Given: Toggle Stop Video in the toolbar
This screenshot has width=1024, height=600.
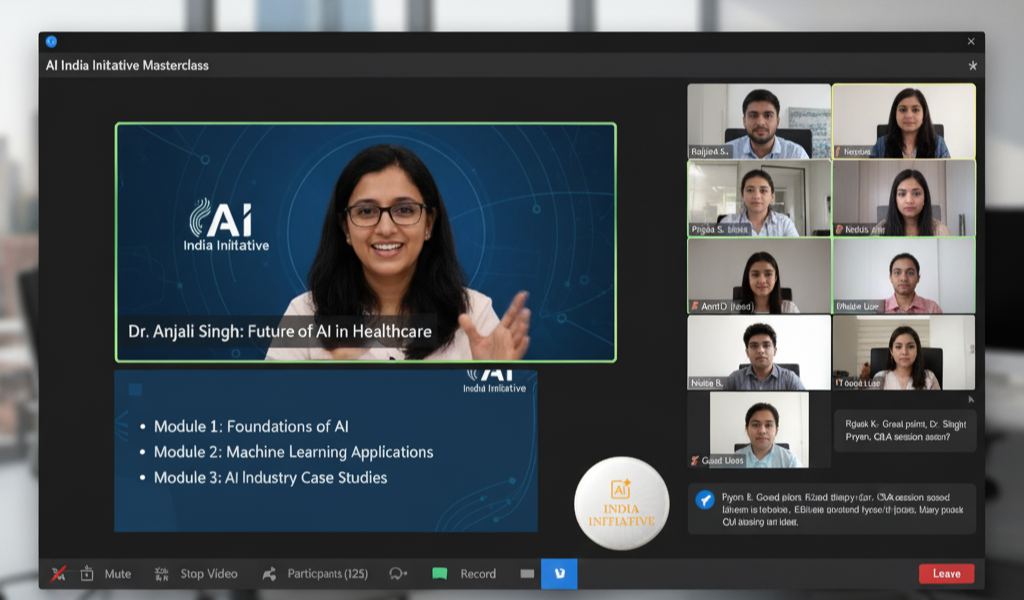Looking at the screenshot, I should tap(208, 573).
